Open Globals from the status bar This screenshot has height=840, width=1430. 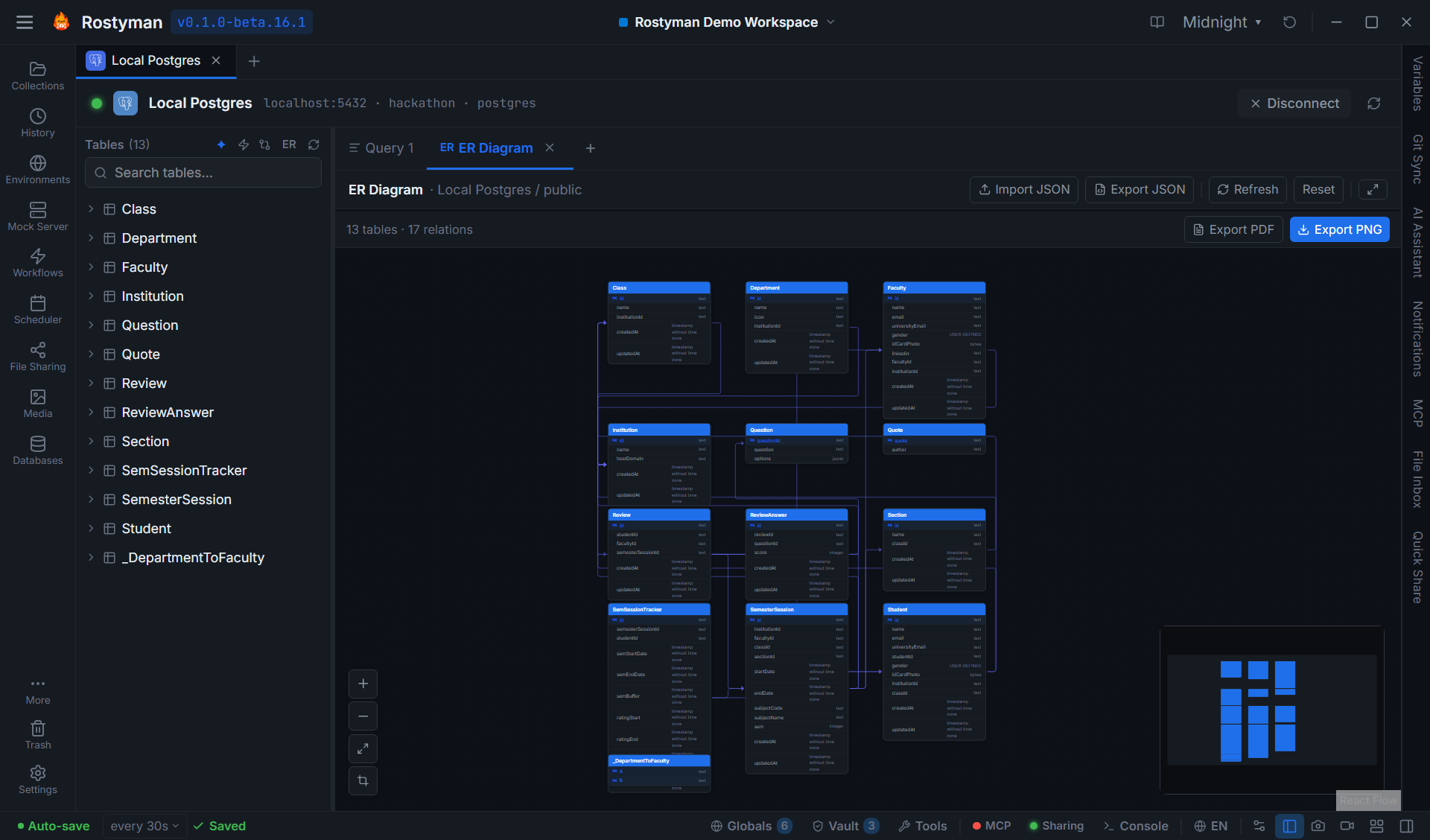tap(751, 826)
